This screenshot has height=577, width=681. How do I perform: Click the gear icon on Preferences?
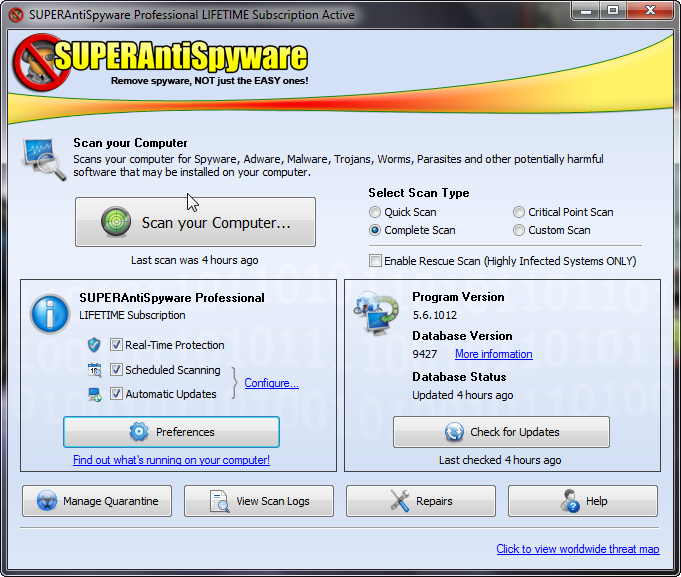139,432
